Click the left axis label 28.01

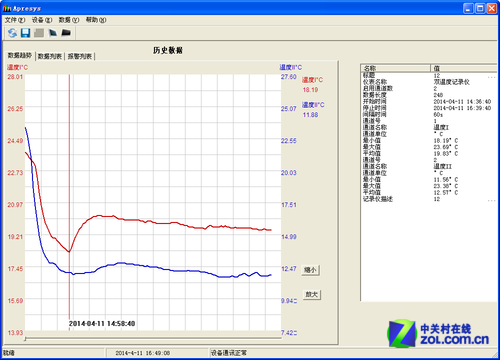15,77
